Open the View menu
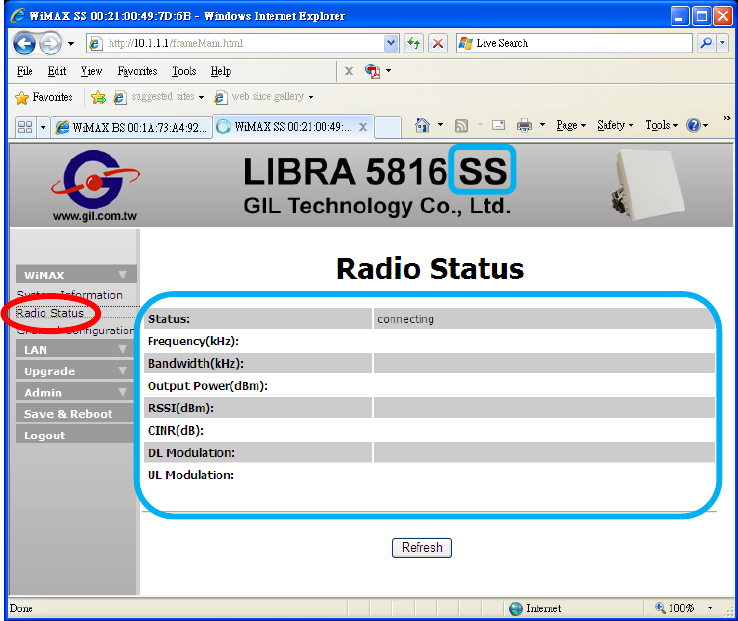The width and height of the screenshot is (738, 621). pyautogui.click(x=91, y=71)
